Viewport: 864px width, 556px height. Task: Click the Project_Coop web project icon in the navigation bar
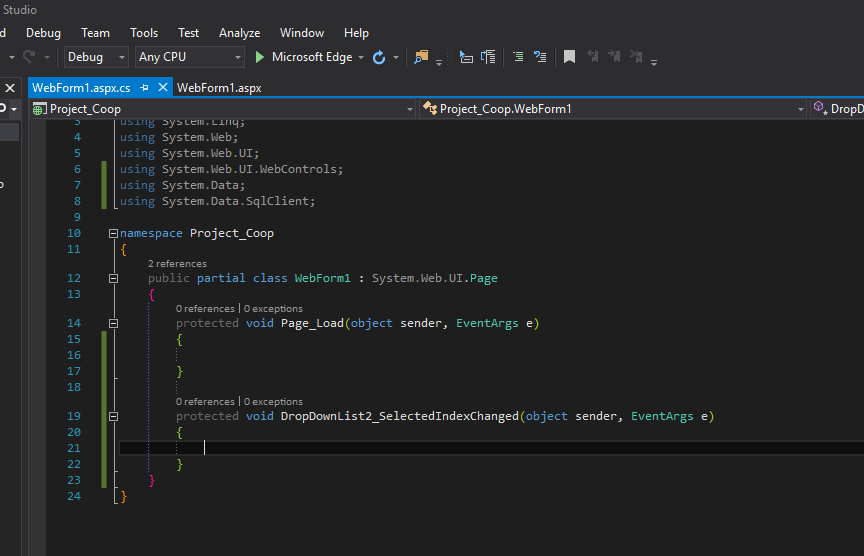point(39,109)
